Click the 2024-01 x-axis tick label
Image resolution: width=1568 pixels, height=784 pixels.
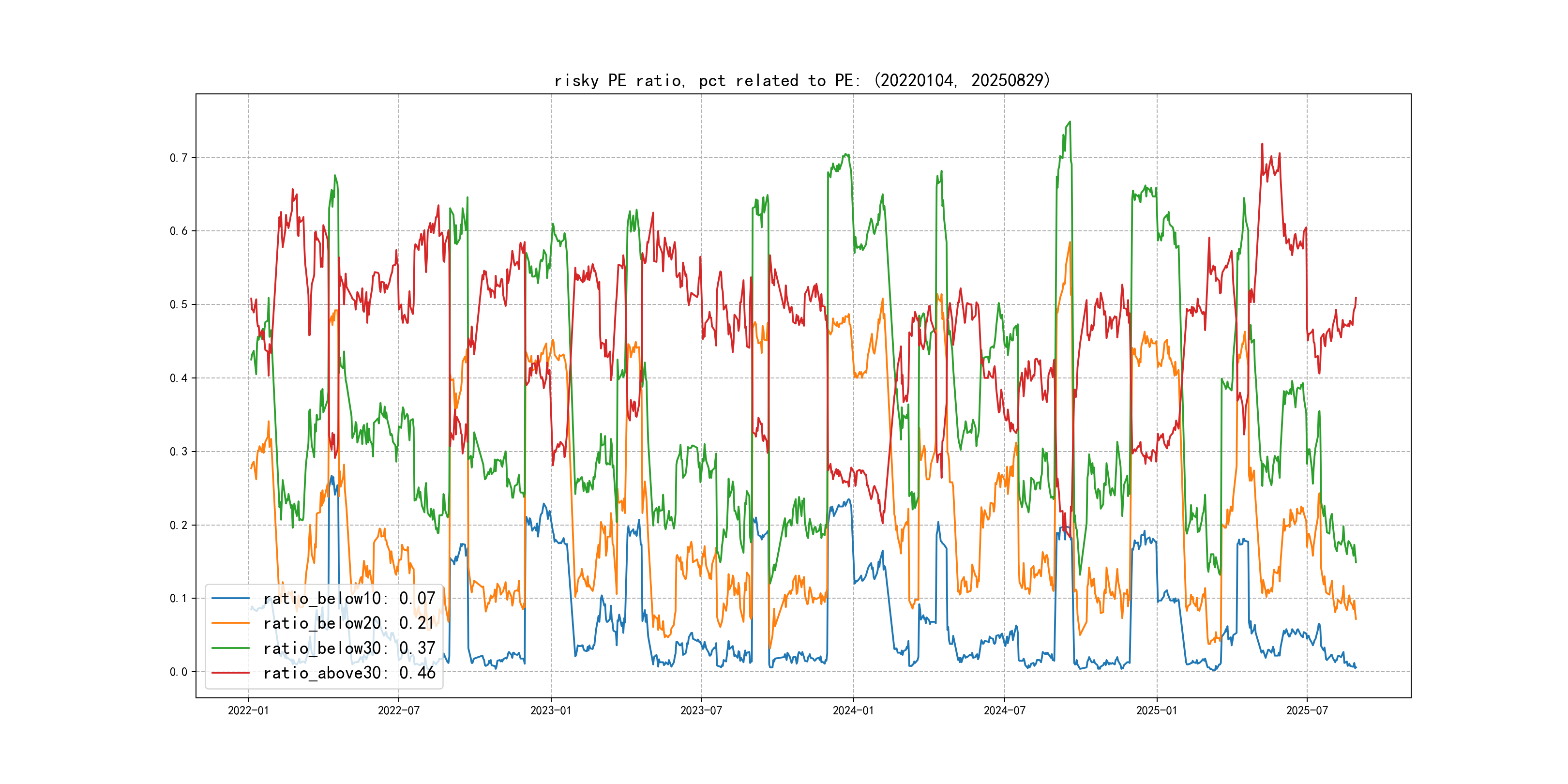click(x=853, y=711)
